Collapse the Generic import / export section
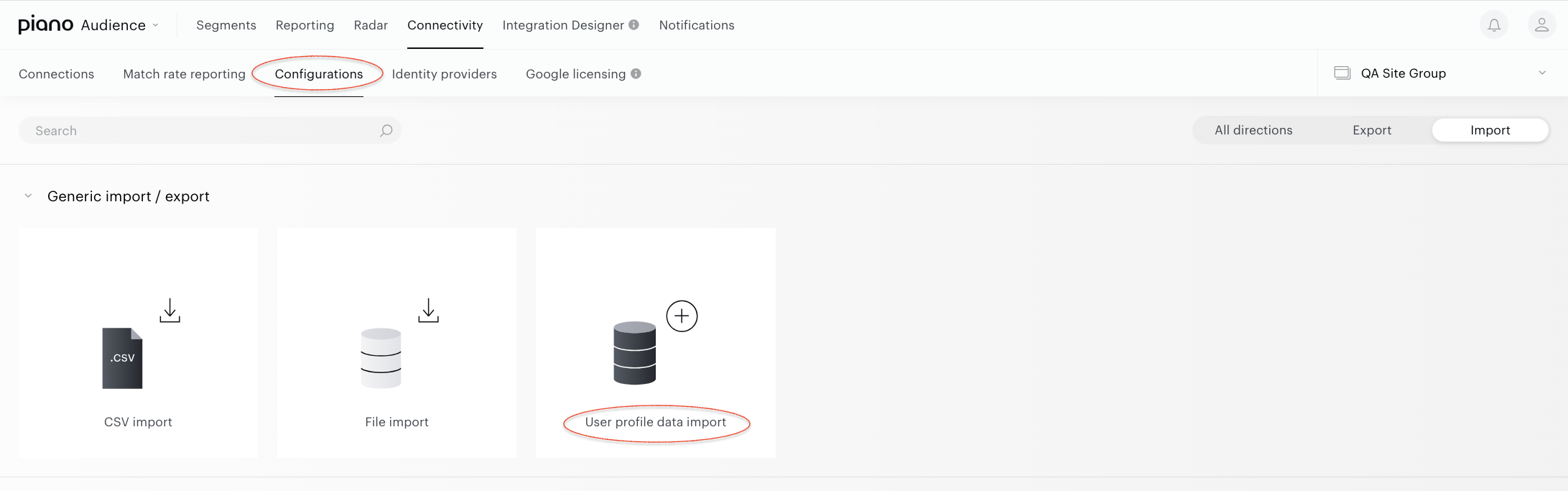The width and height of the screenshot is (1568, 491). tap(28, 196)
